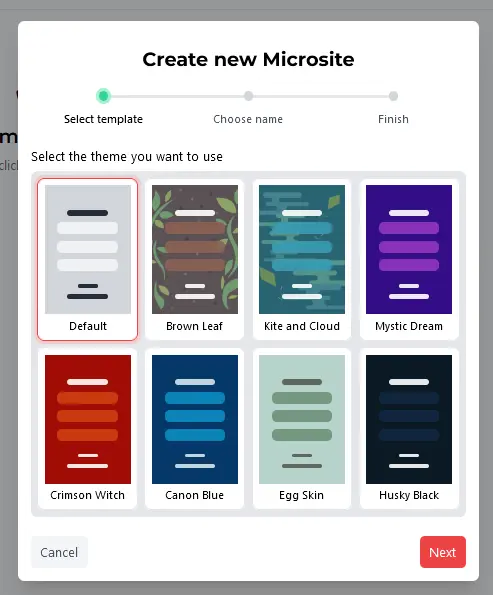Viewport: 493px width, 595px height.
Task: Click the green Select template step dot
Action: coord(103,96)
